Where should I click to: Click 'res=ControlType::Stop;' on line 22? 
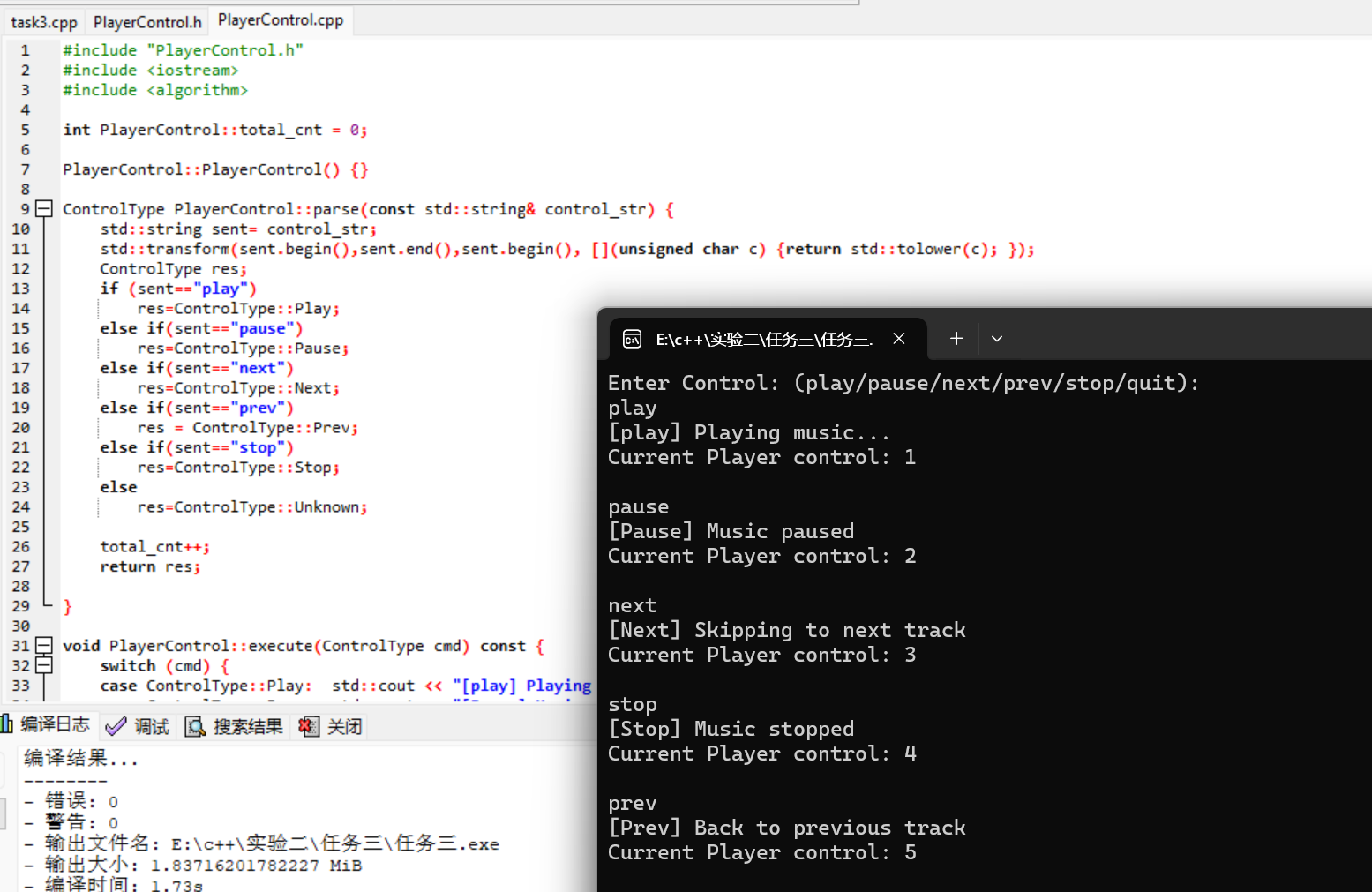tap(238, 468)
